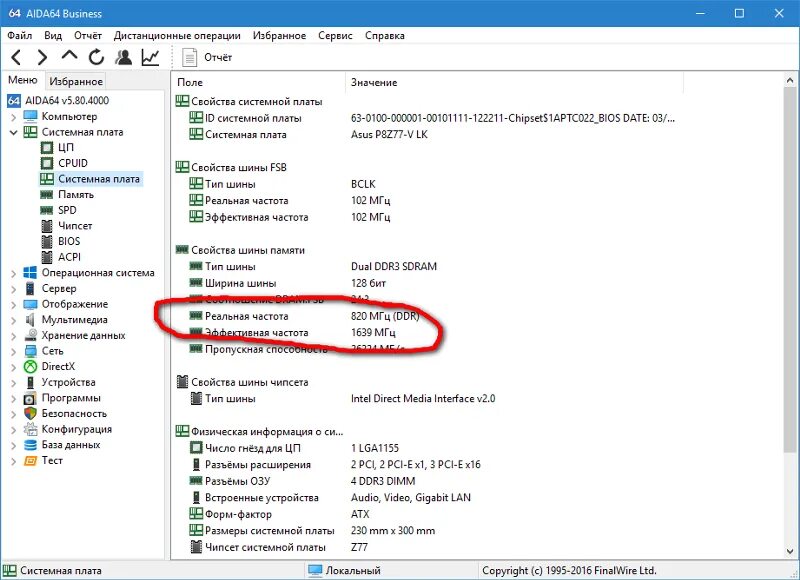The height and width of the screenshot is (580, 800).
Task: Collapse the Системная плата tree branch
Action: 13,132
